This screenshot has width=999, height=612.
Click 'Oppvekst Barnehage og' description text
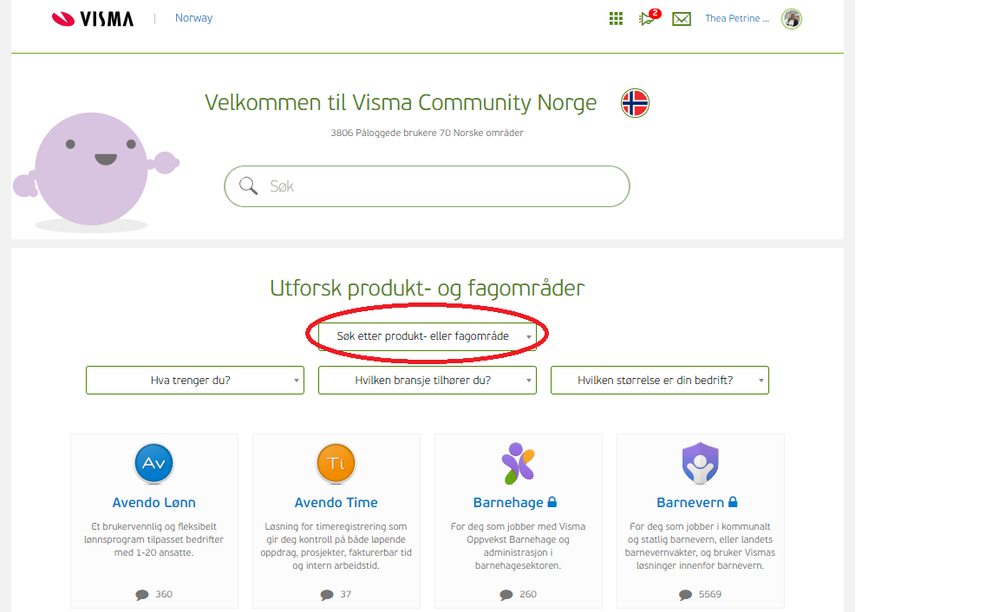coord(518,539)
